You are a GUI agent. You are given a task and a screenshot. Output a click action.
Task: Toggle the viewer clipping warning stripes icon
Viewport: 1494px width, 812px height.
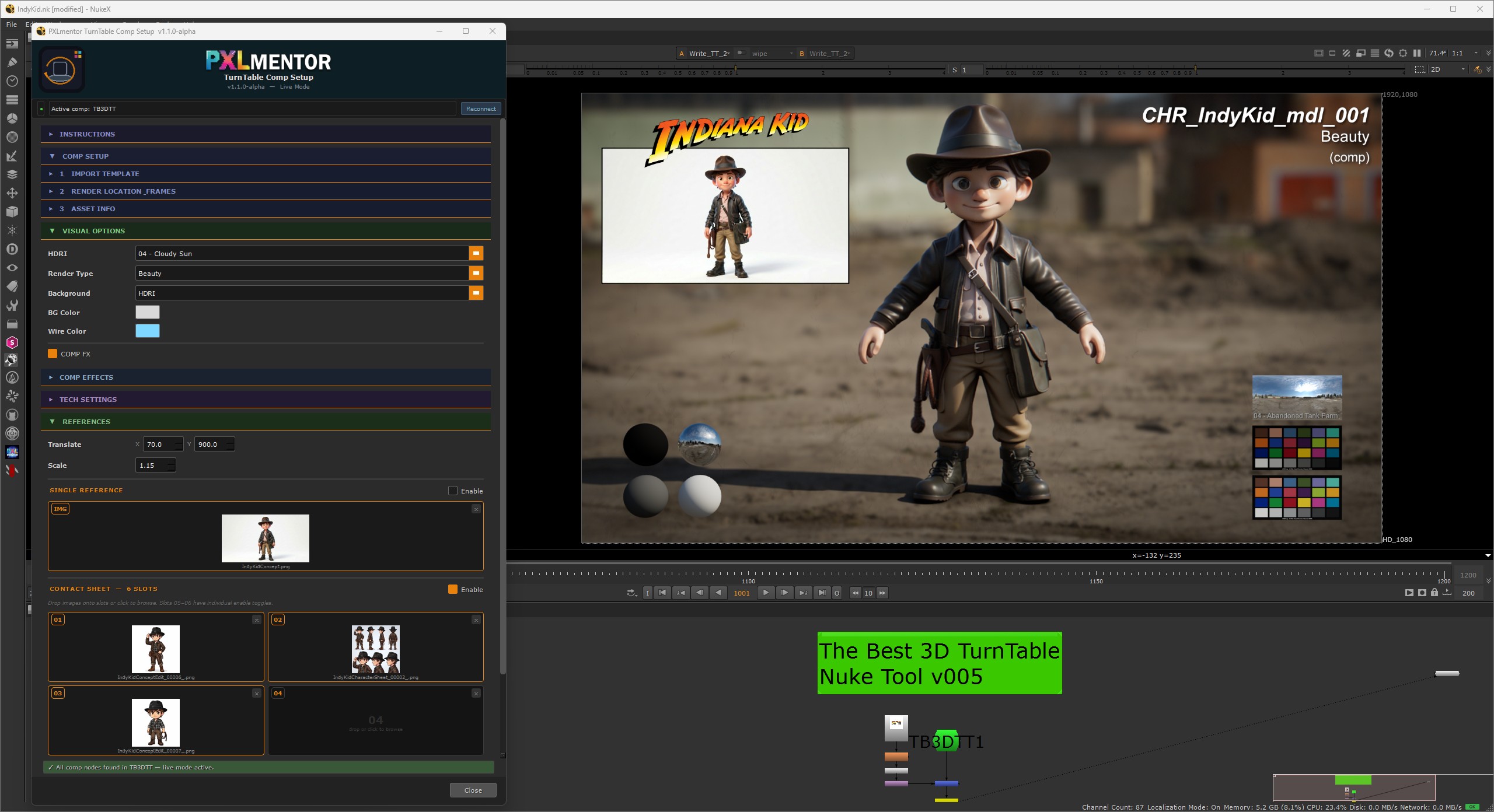click(x=1346, y=53)
